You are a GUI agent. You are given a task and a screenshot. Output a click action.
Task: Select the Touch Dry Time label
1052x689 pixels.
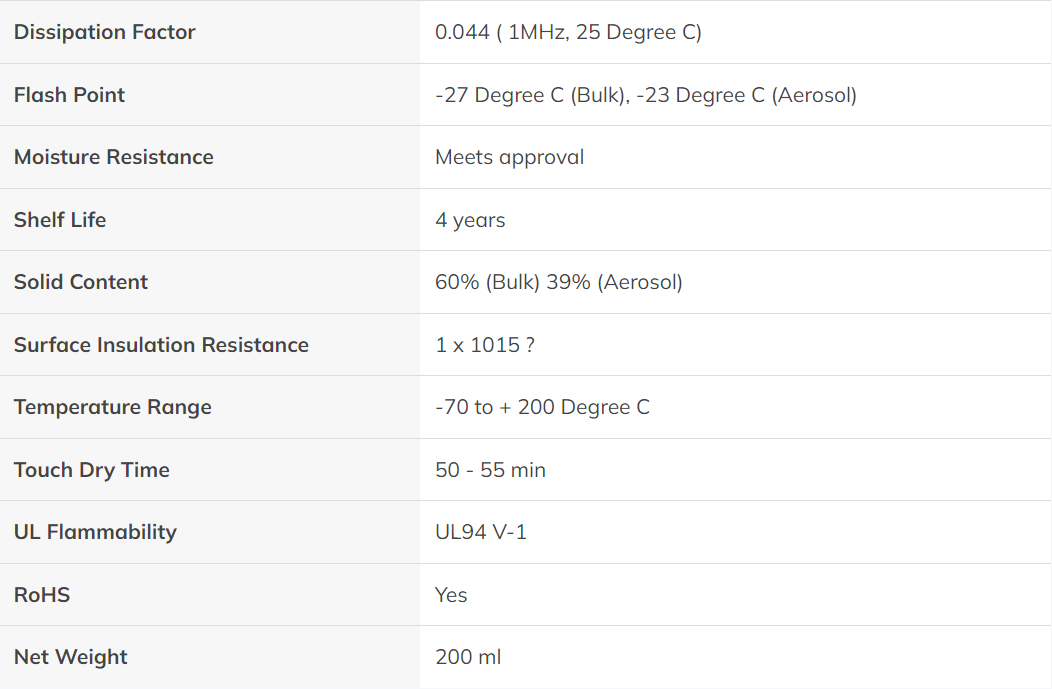(92, 470)
